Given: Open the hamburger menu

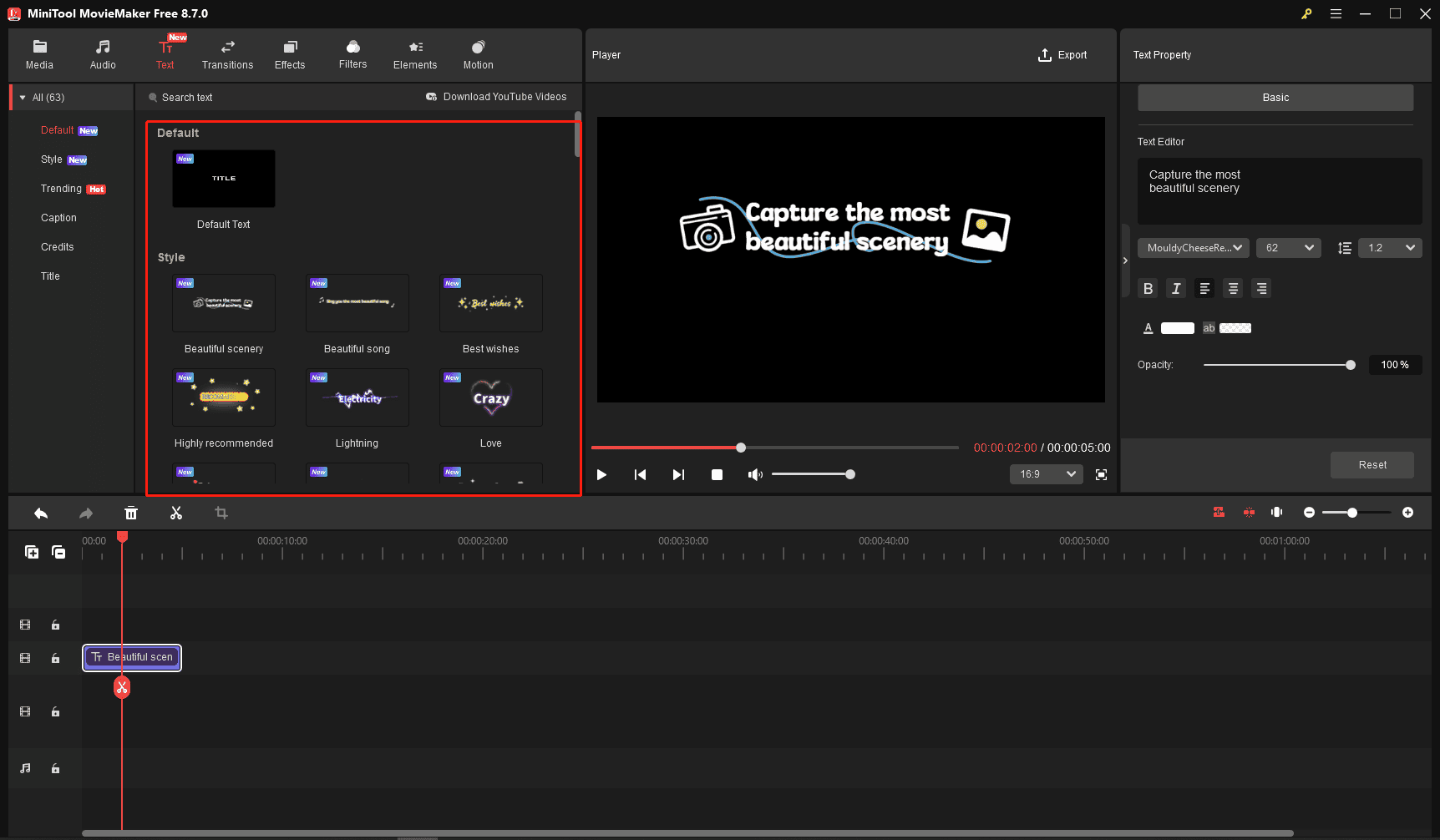Looking at the screenshot, I should (x=1336, y=13).
